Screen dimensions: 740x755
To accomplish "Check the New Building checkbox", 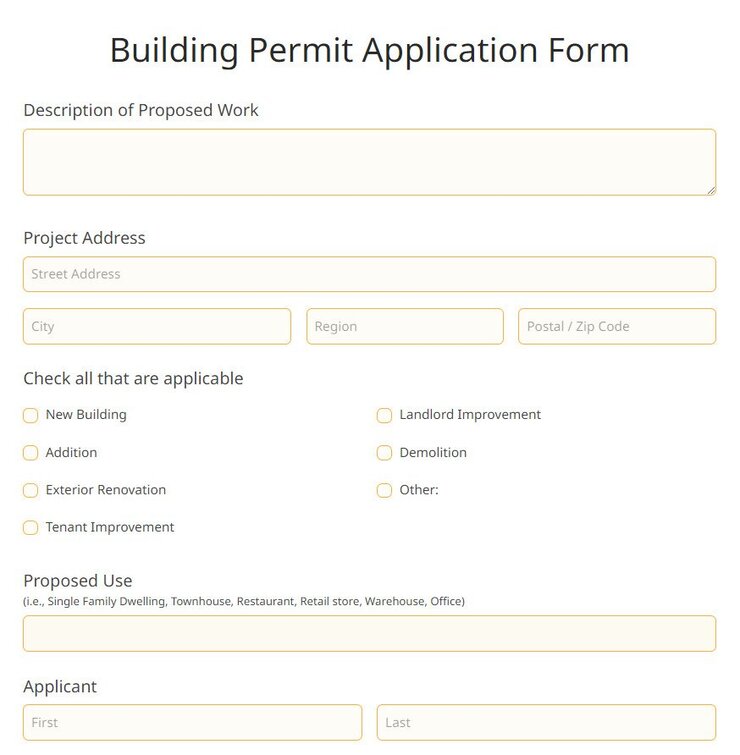I will tap(31, 415).
